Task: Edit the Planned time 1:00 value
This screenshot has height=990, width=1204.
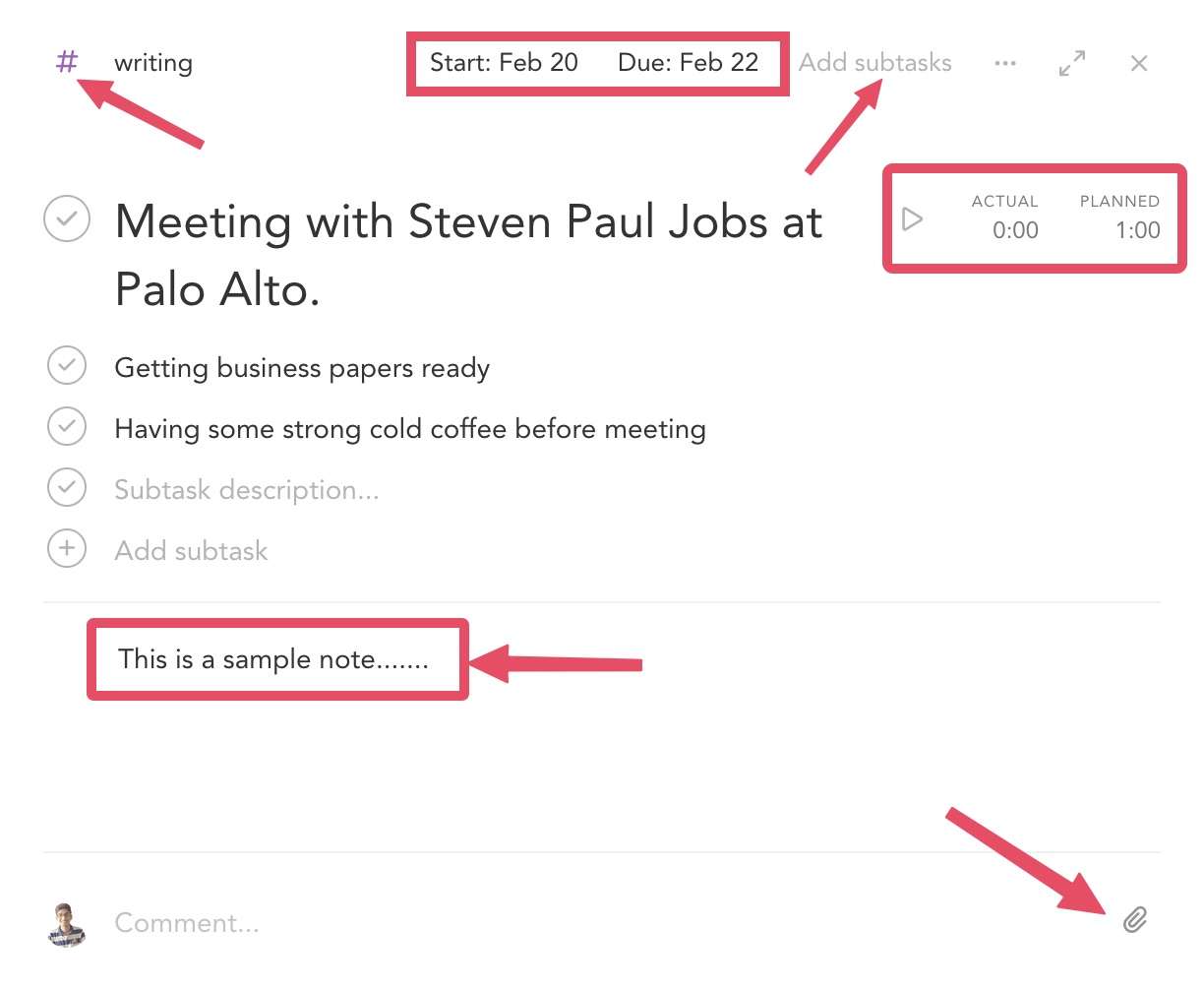Action: pos(1137,230)
